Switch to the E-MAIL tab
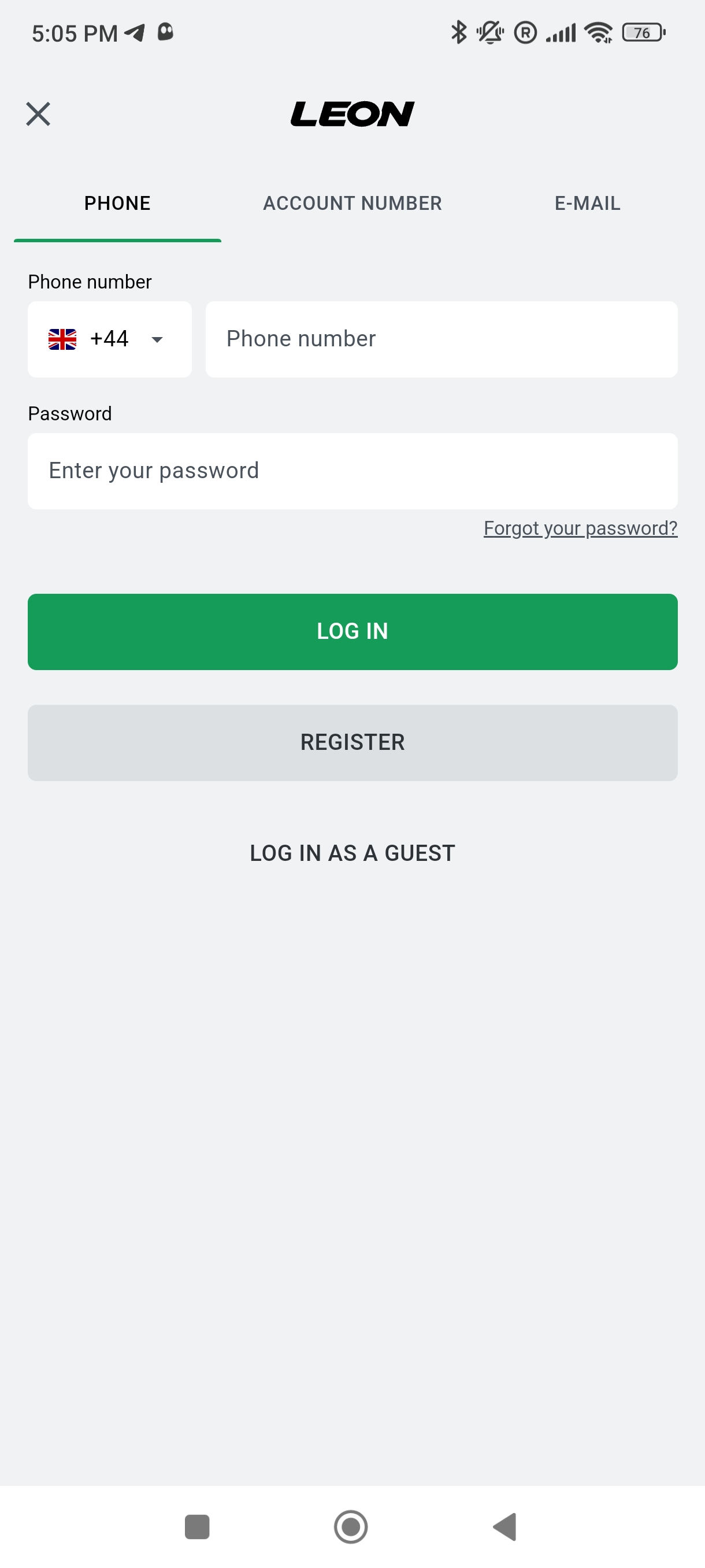Screen dimensions: 705x1568 (587, 204)
